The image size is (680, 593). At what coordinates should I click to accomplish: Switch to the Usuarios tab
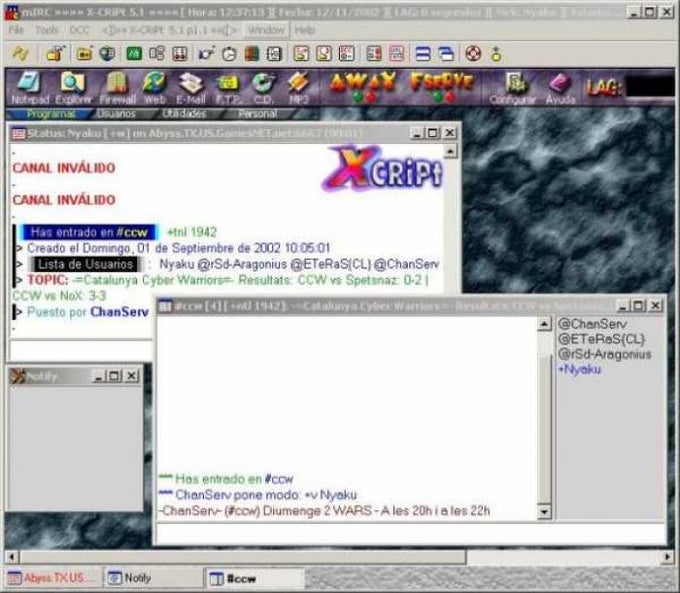116,114
